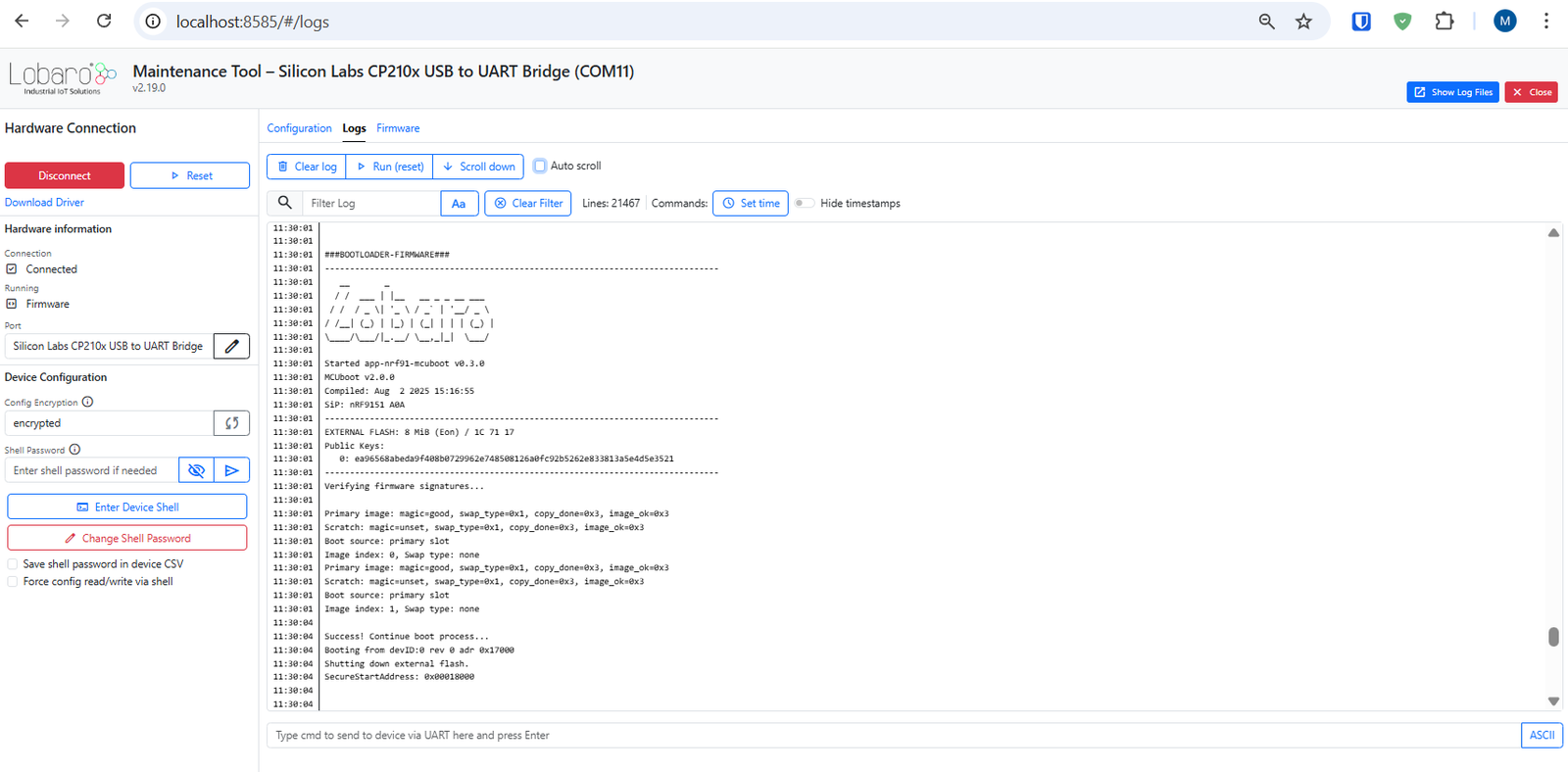Open the Bitwarden extension icon

pos(1361,22)
